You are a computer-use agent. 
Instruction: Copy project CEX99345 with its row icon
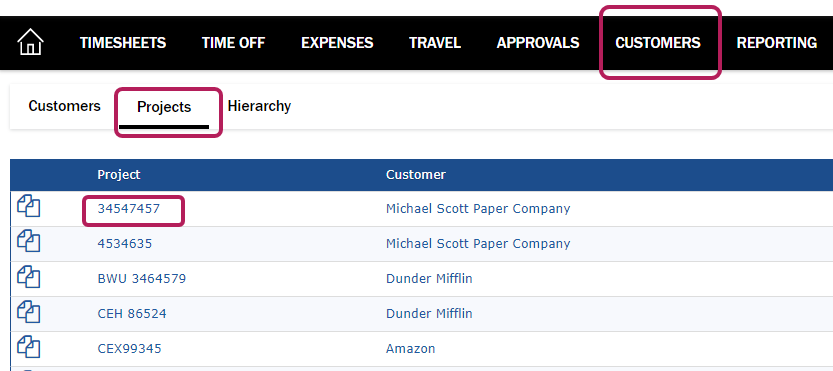point(29,347)
